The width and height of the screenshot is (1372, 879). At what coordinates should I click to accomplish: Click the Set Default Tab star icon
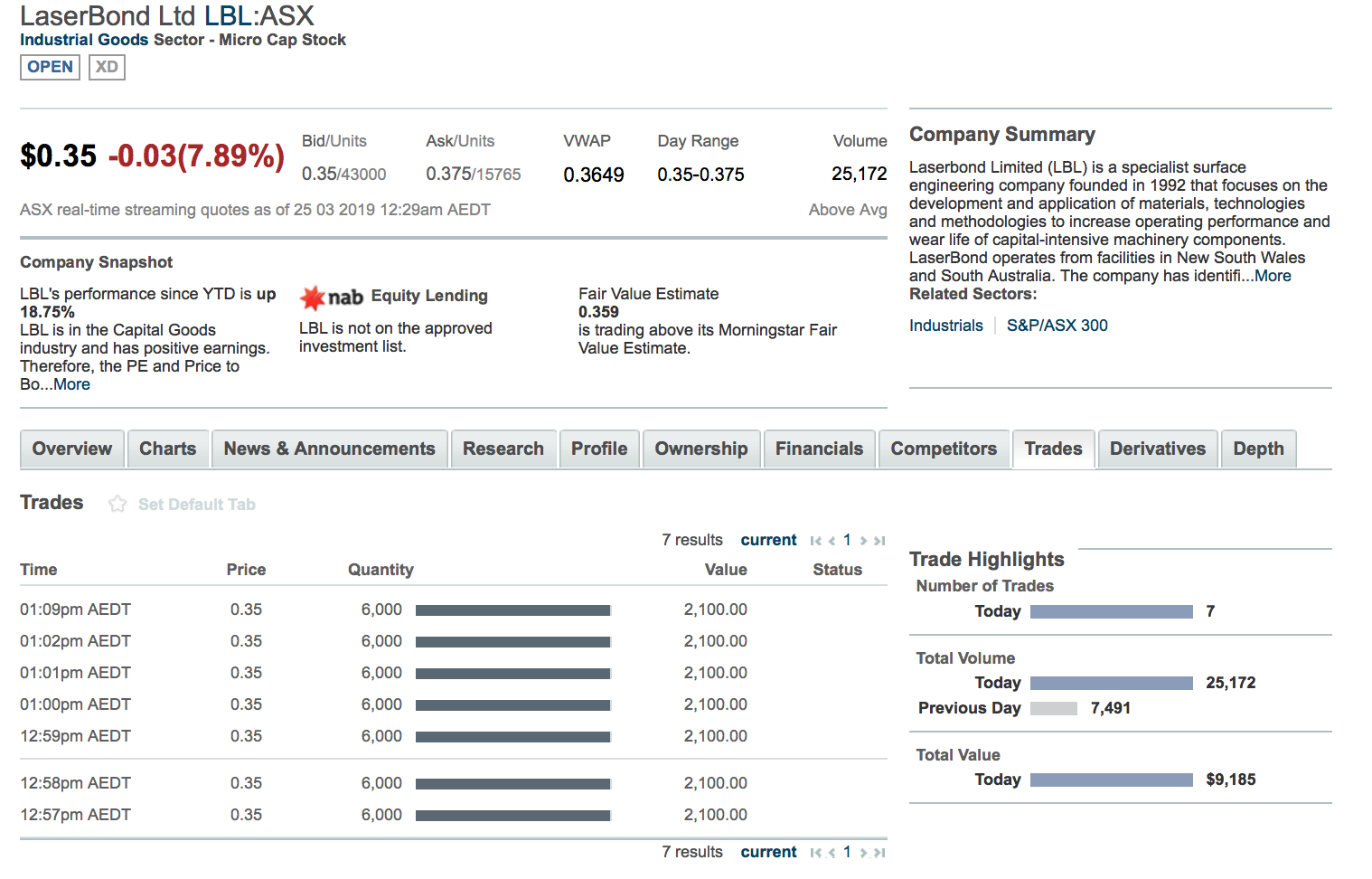(x=117, y=504)
